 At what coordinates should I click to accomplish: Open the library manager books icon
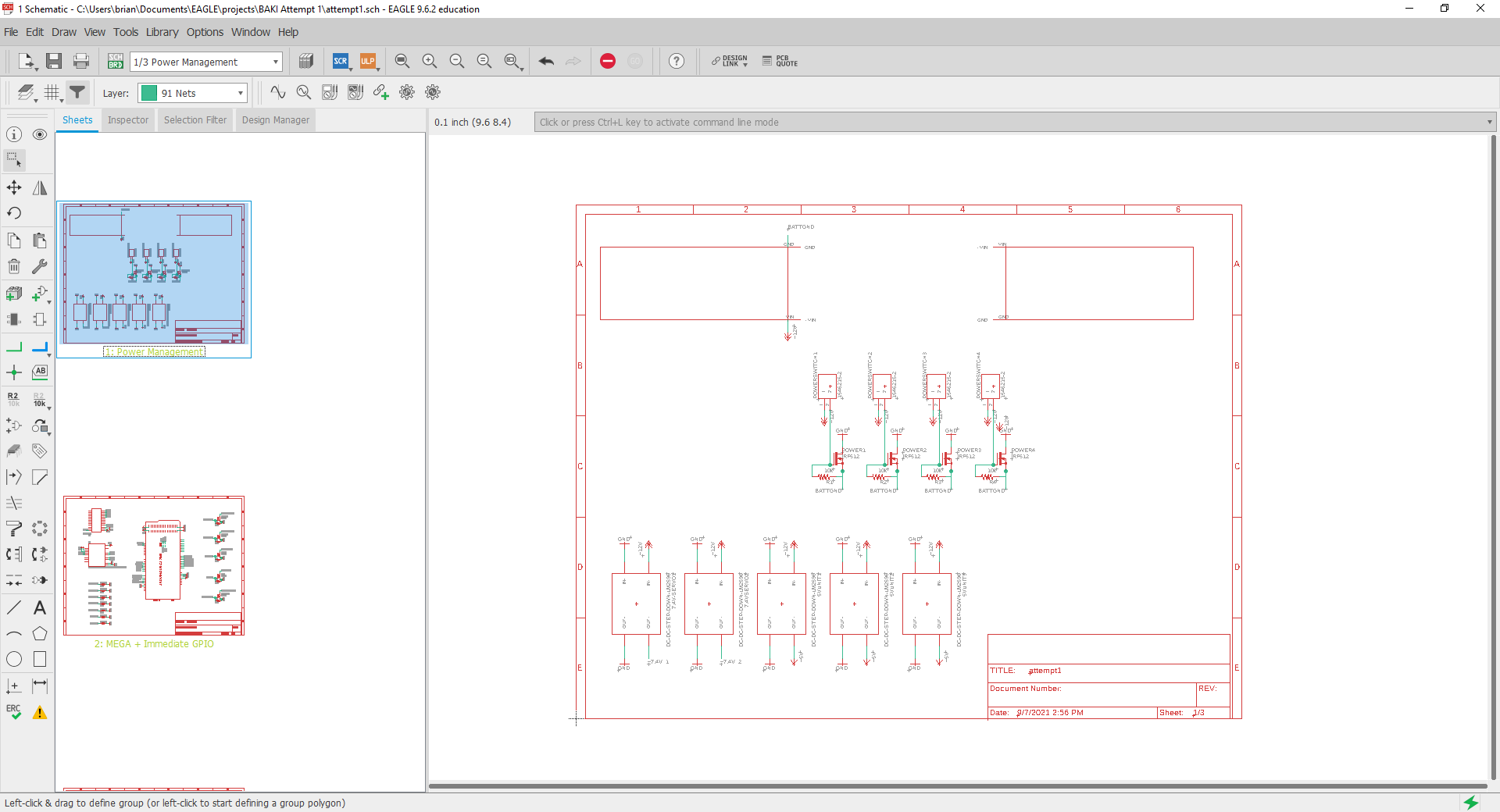(306, 62)
